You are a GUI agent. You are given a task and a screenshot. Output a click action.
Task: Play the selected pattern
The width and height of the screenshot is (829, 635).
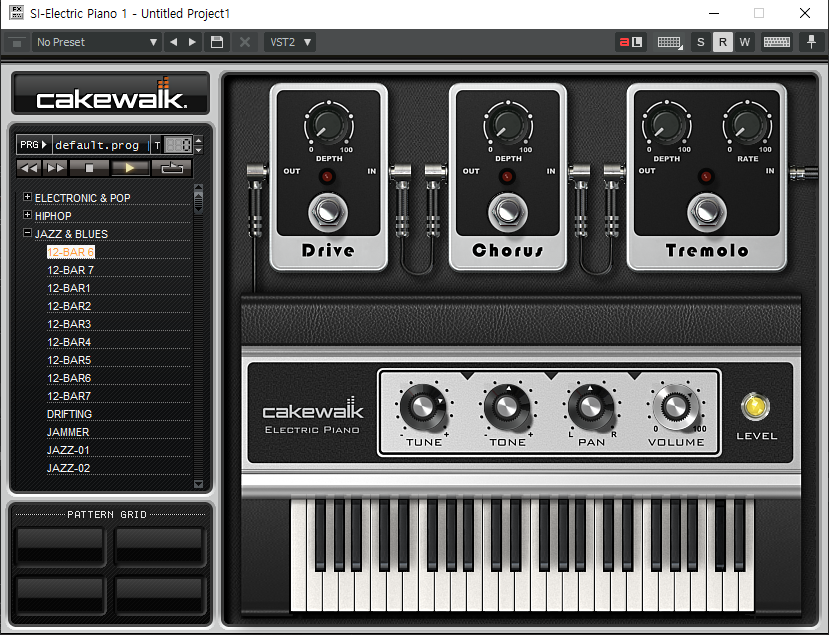click(x=130, y=168)
